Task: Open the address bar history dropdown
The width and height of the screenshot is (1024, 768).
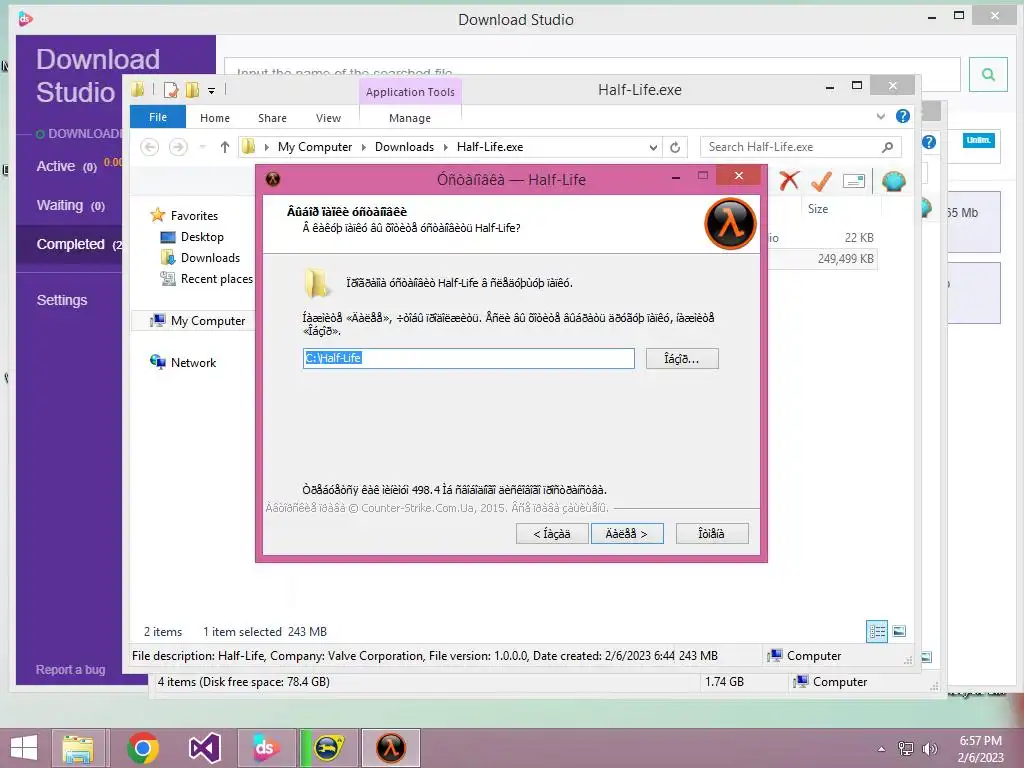Action: click(x=653, y=148)
